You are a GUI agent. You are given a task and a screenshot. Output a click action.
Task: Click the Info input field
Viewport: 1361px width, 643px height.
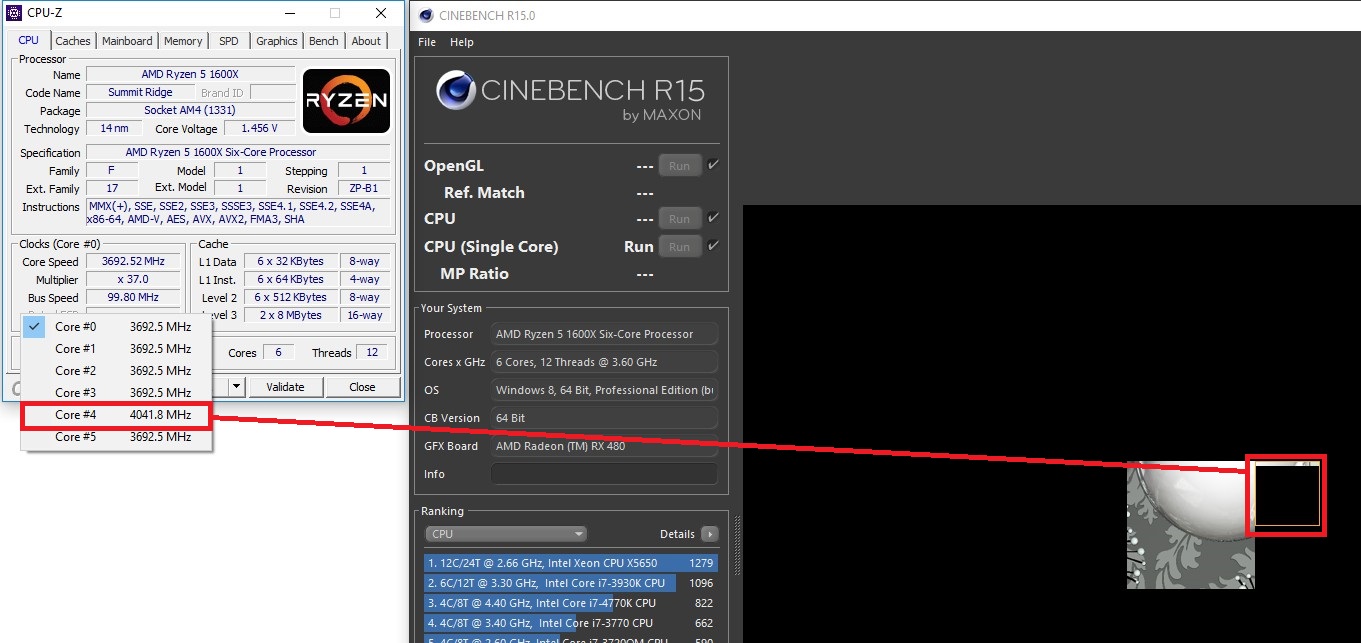[x=604, y=474]
